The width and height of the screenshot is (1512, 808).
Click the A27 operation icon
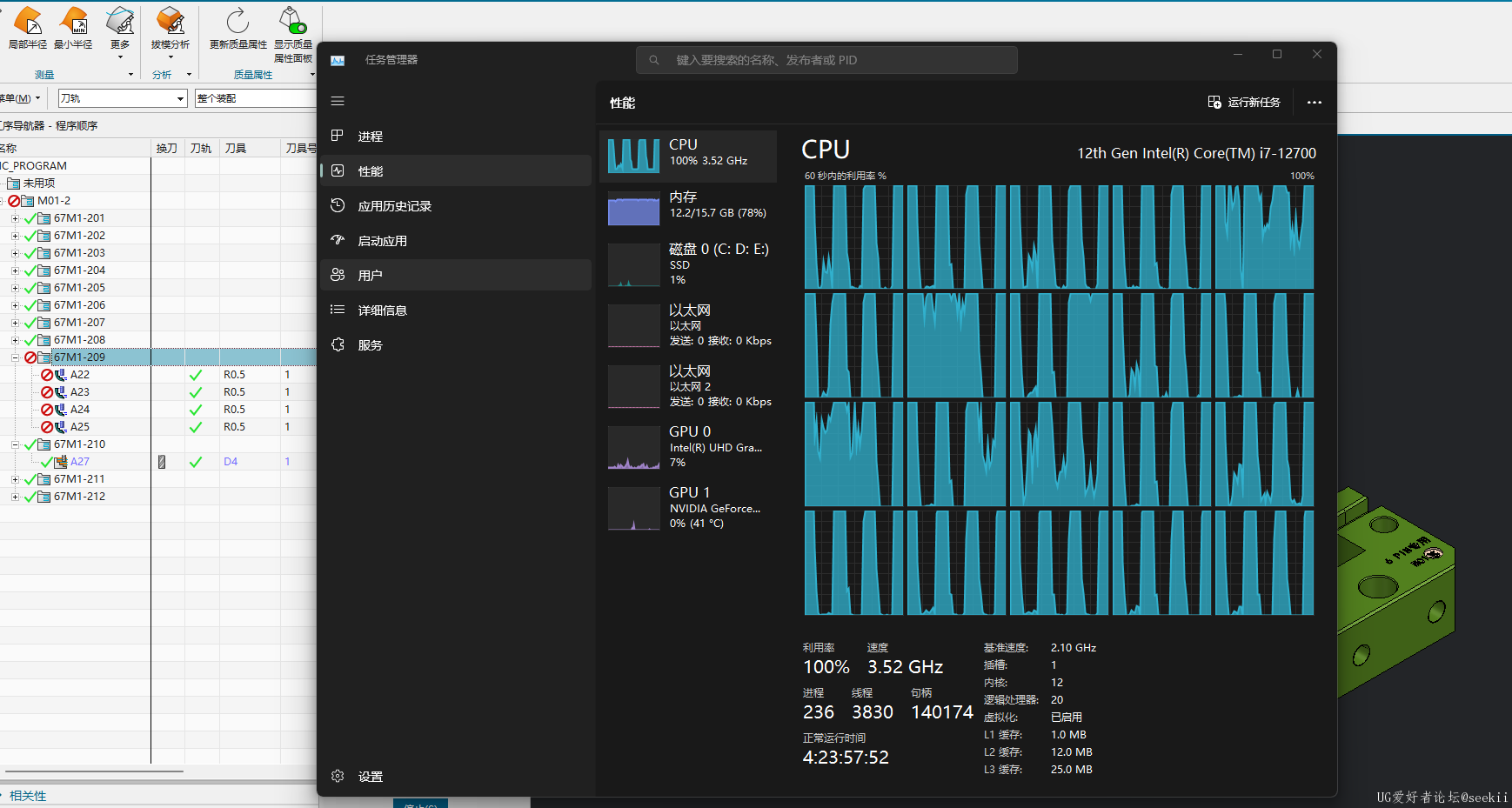click(61, 462)
